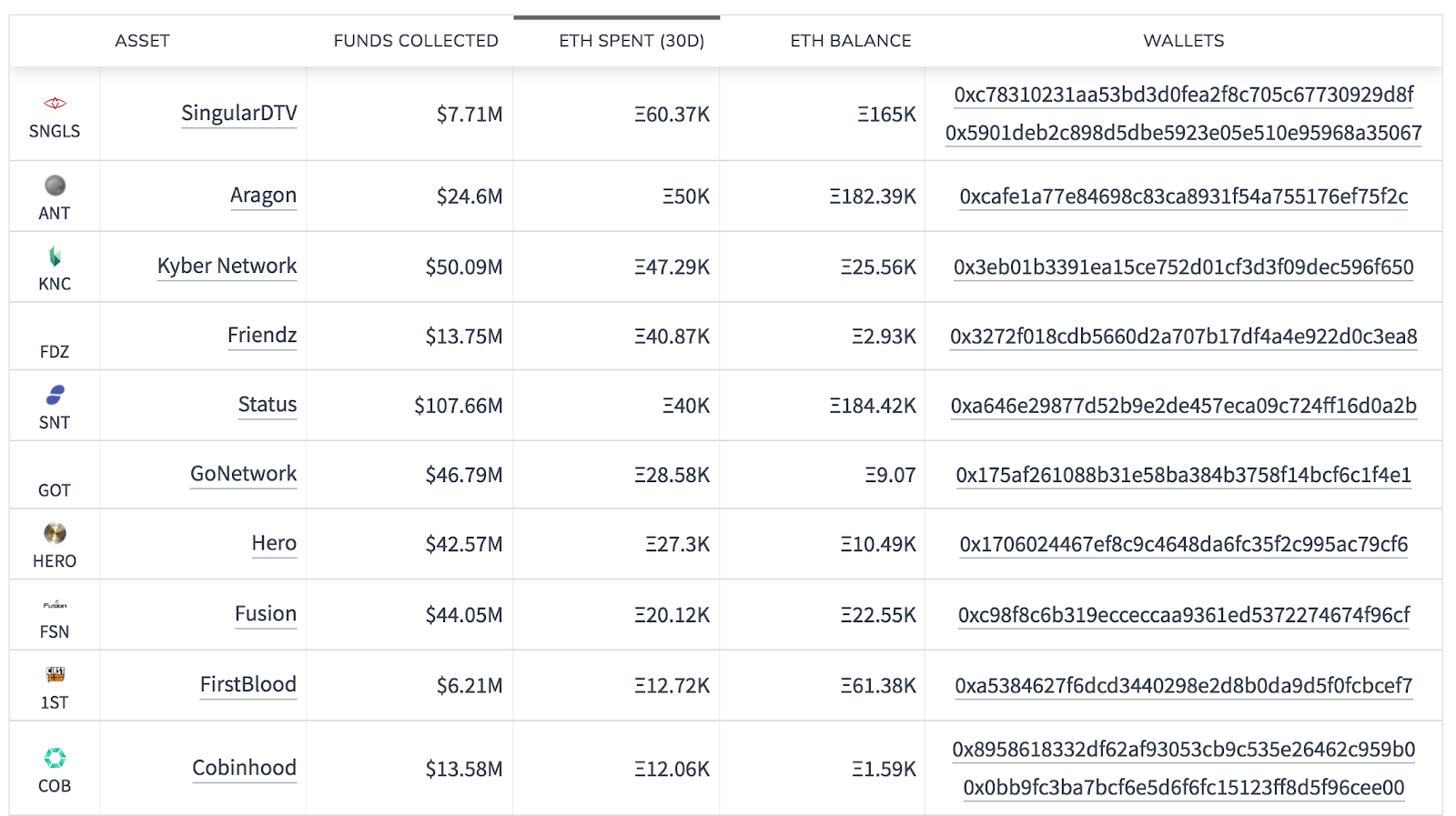1456x816 pixels.
Task: Click the Status SNT logo icon
Action: 55,395
